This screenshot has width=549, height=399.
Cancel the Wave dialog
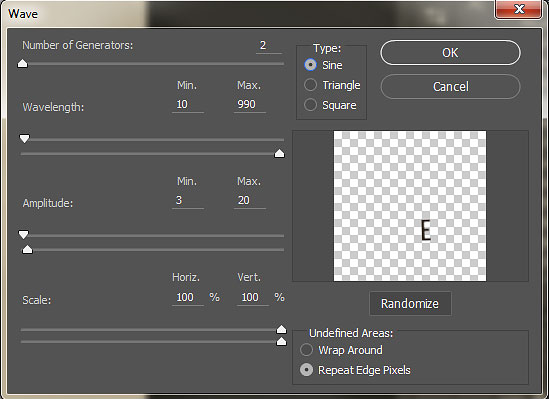450,86
